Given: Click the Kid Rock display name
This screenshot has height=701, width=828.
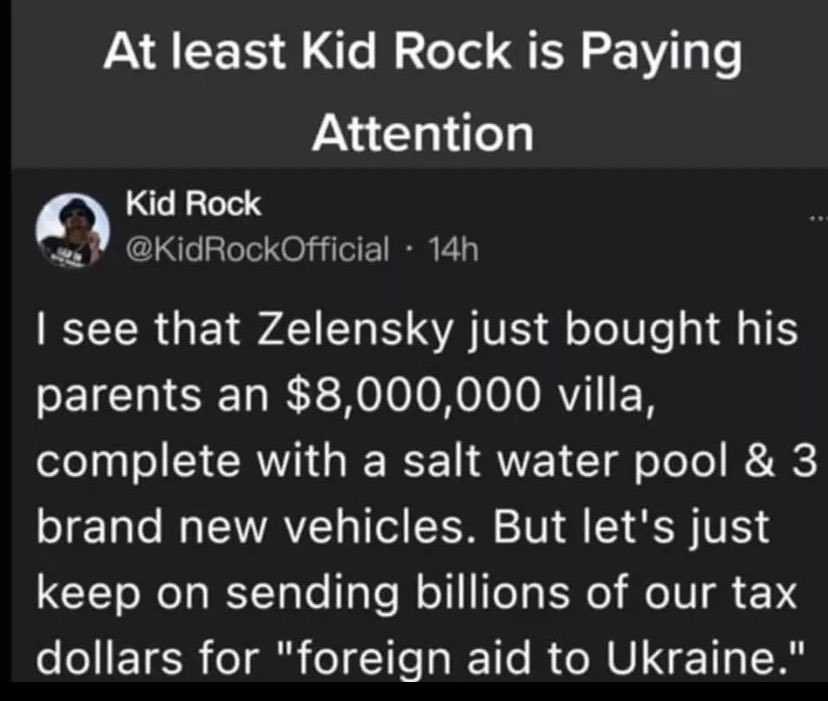Looking at the screenshot, I should coord(193,203).
